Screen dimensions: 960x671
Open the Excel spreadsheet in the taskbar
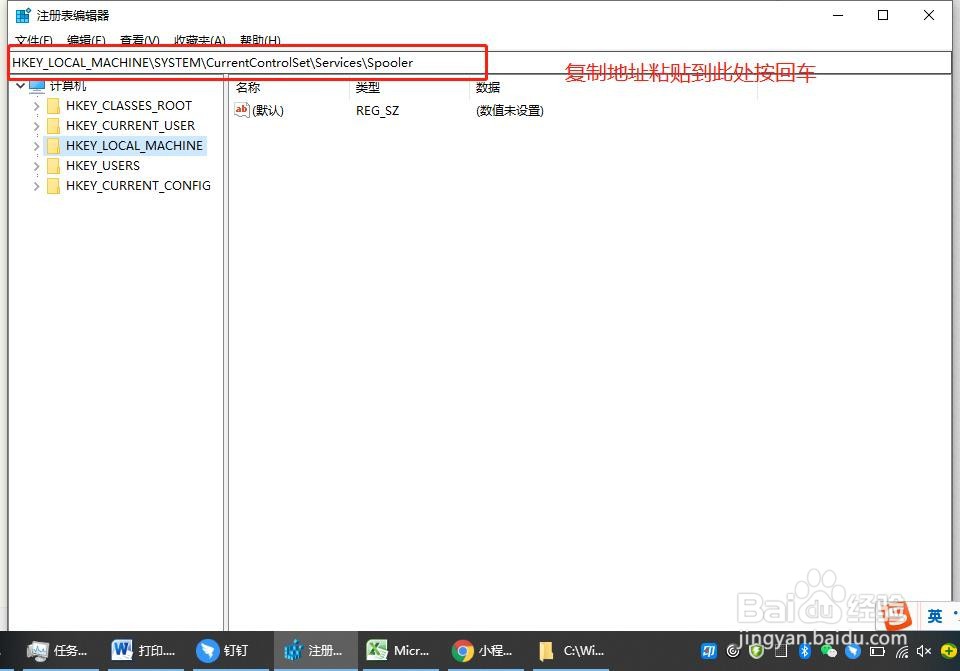click(399, 651)
